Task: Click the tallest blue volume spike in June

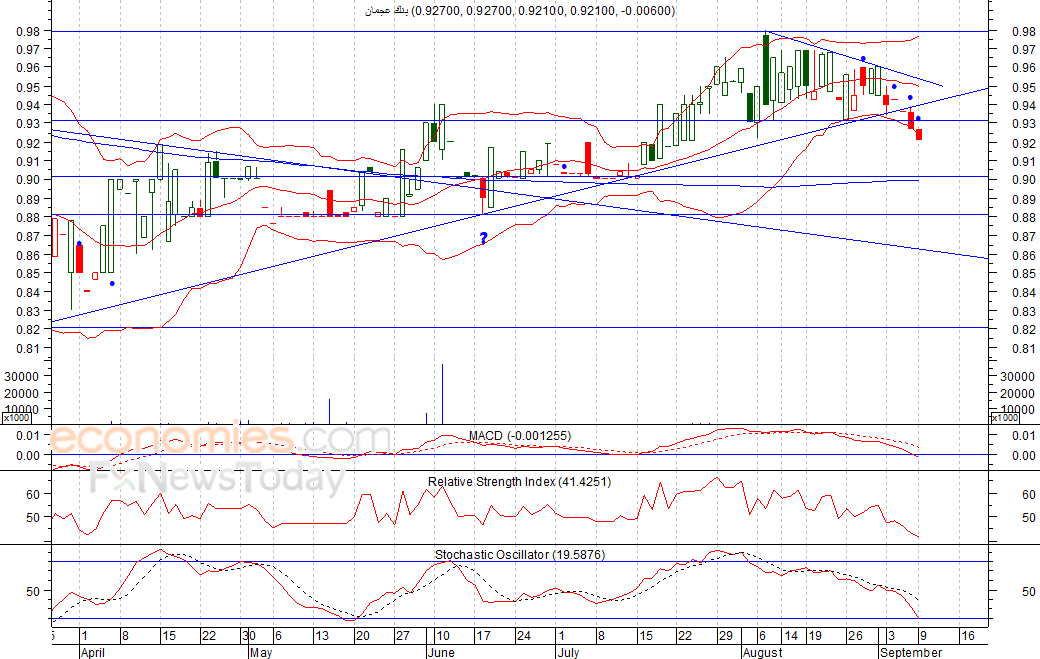Action: 442,392
